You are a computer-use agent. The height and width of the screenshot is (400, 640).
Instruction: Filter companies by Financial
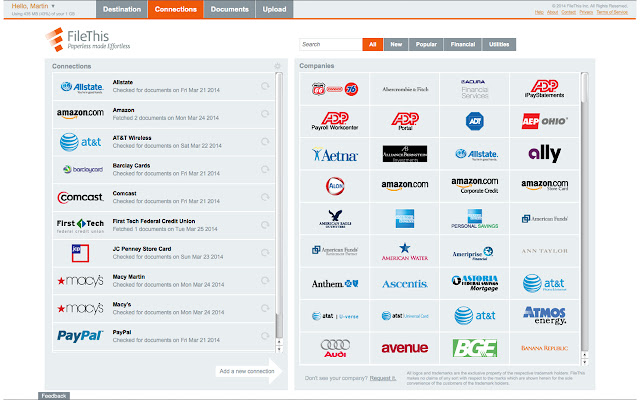[463, 44]
